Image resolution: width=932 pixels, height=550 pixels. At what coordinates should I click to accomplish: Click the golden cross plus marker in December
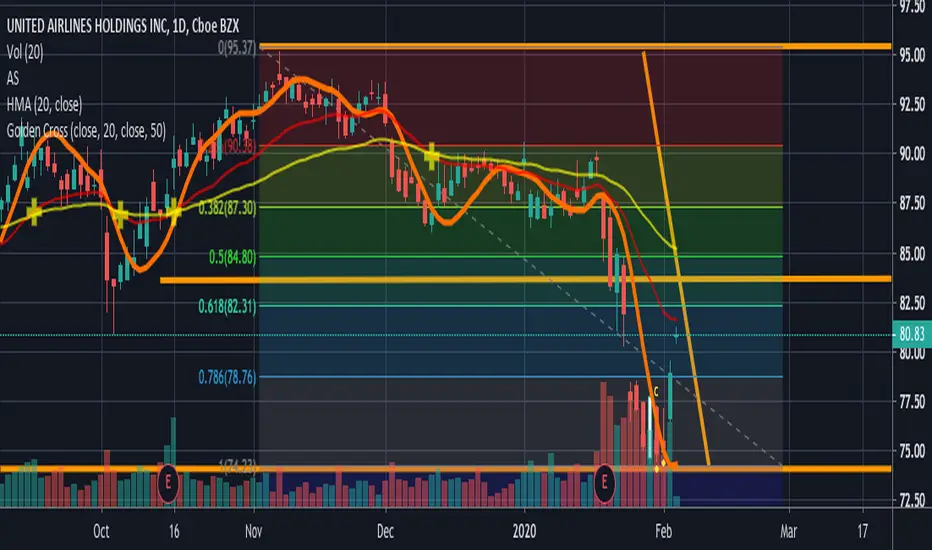point(432,156)
